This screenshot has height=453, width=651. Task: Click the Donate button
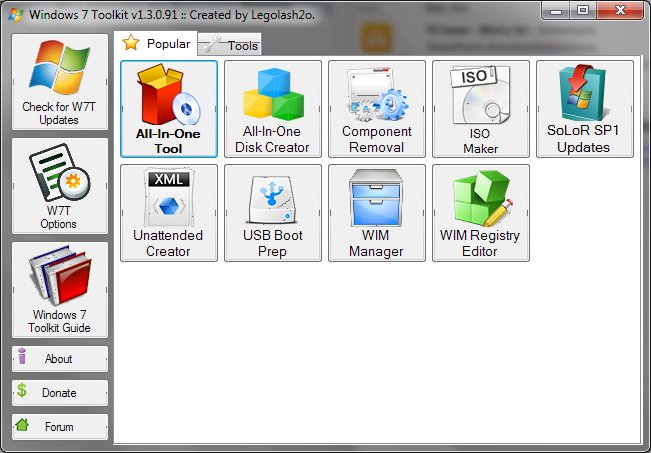click(60, 393)
